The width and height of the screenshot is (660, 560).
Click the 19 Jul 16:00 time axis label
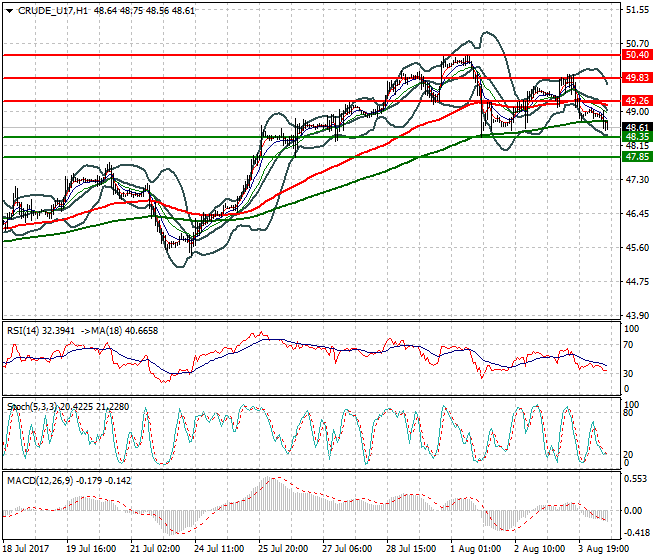coord(91,549)
